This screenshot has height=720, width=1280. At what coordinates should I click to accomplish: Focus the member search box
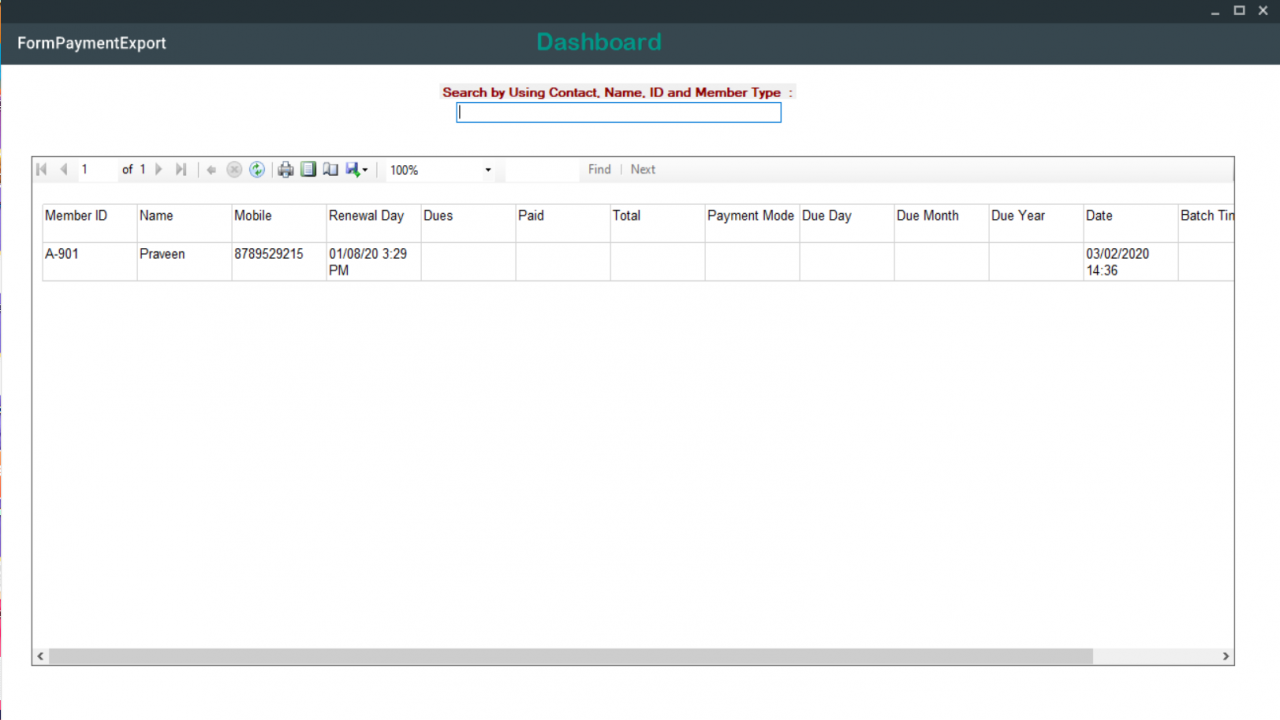619,113
